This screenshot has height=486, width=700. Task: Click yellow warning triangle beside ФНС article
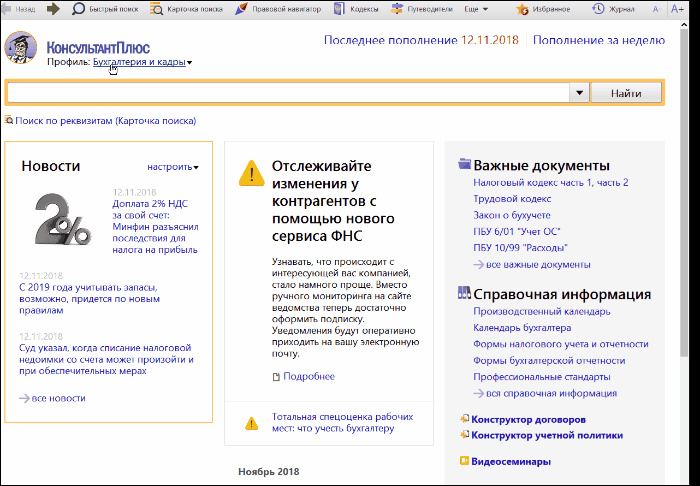252,173
